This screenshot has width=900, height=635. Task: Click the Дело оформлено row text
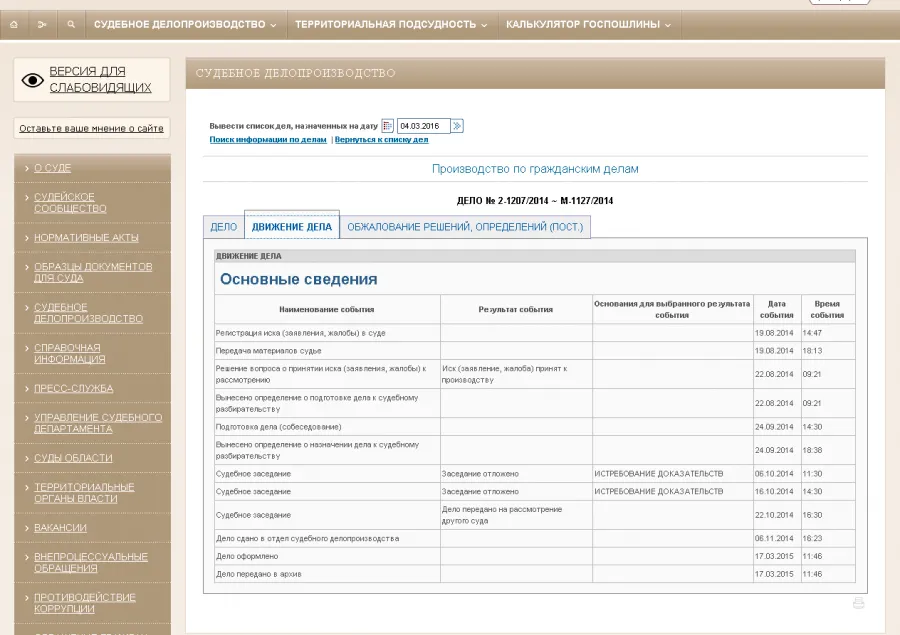click(247, 556)
